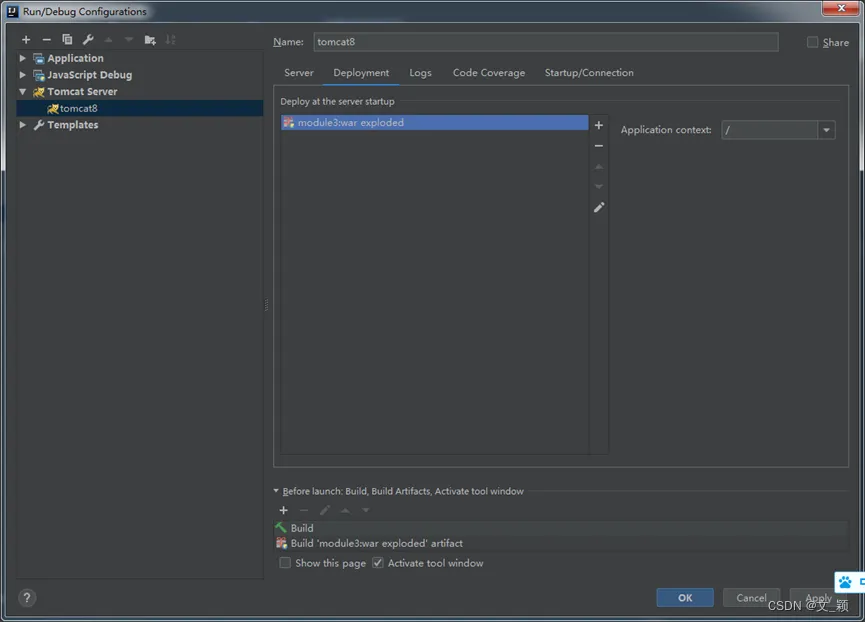Expand the Templates tree node
865x622 pixels.
pyautogui.click(x=23, y=125)
